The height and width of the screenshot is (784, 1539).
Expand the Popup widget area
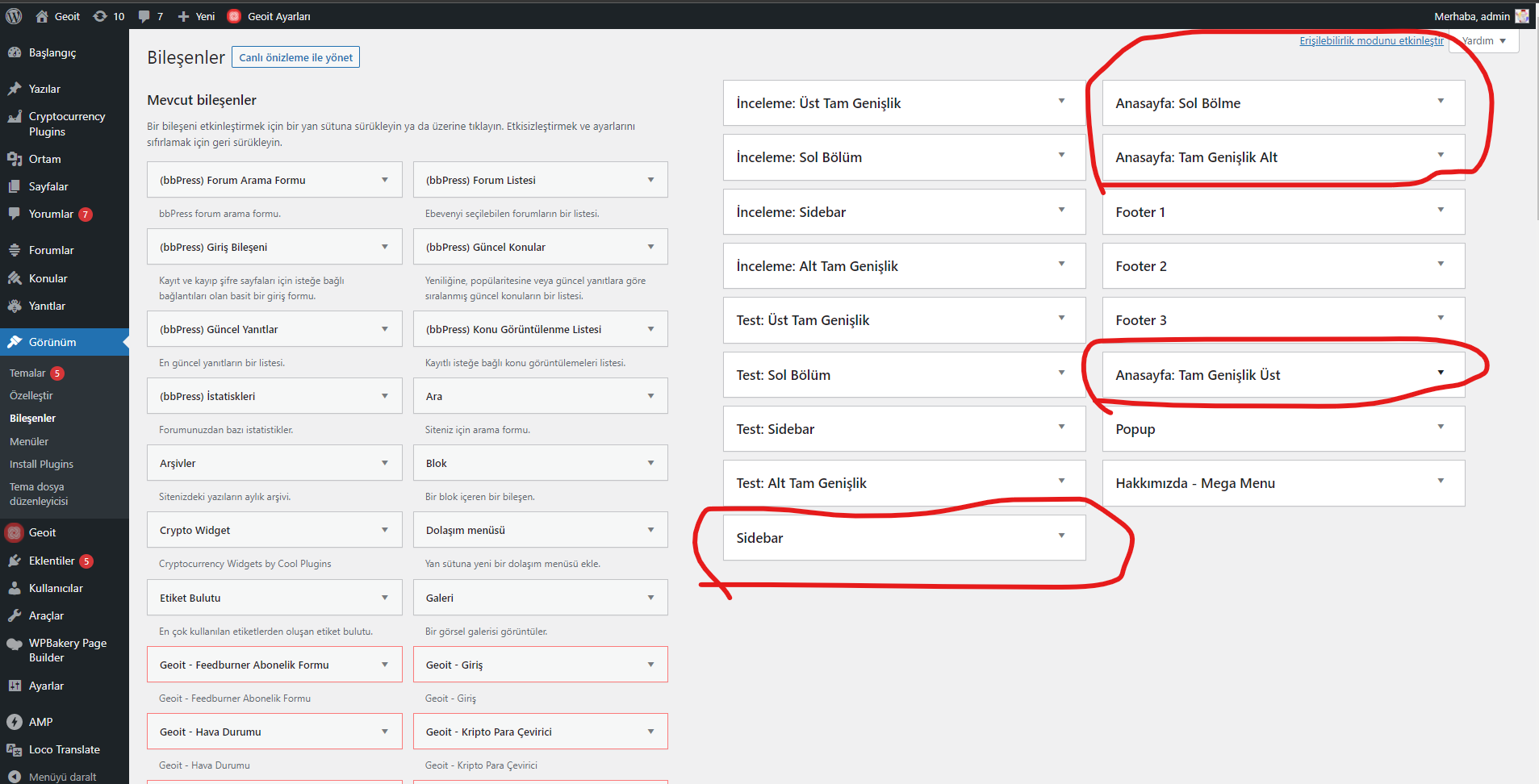1441,427
